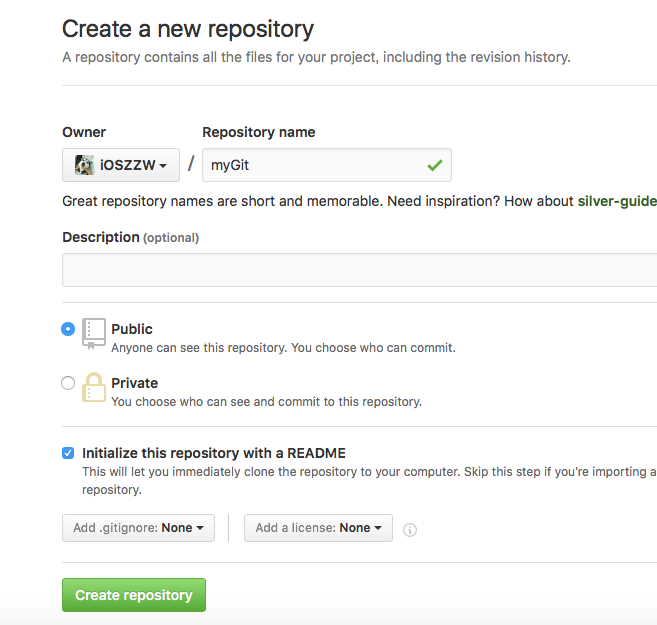Open the Owner iOSZZW dropdown
The height and width of the screenshot is (625, 657).
pyautogui.click(x=121, y=165)
